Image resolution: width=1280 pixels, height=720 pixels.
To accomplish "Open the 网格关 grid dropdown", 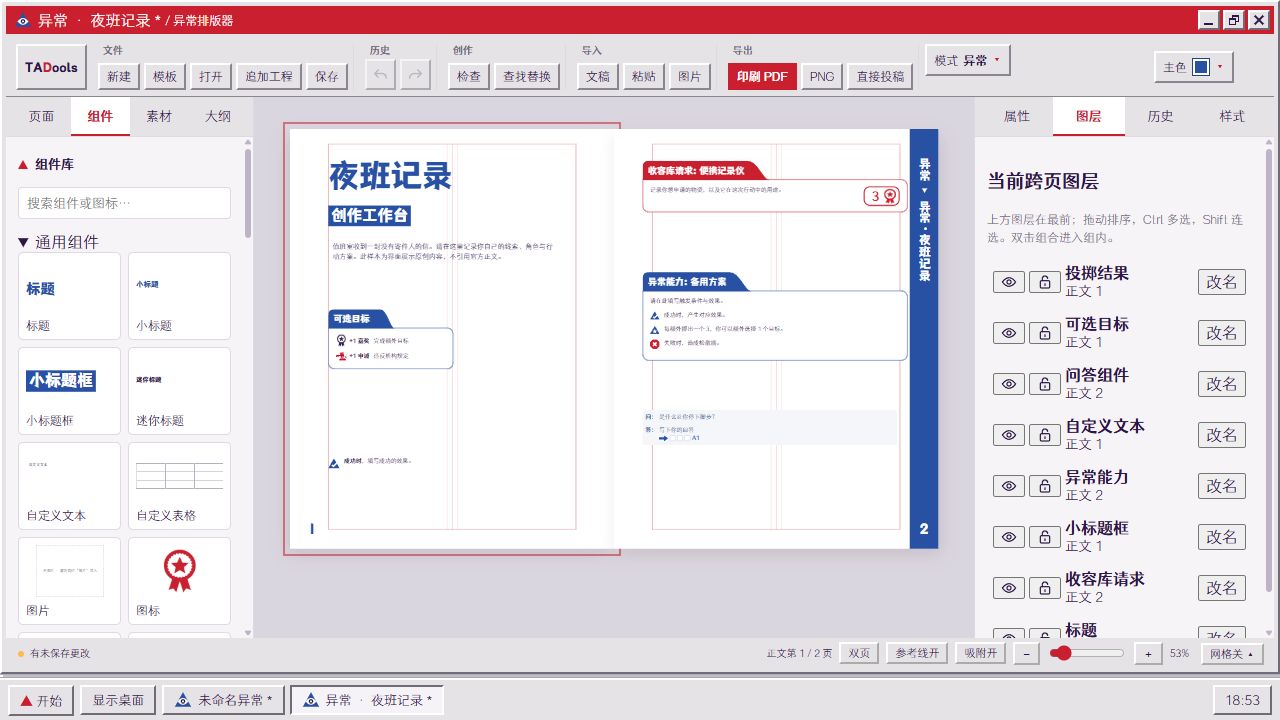I will pyautogui.click(x=1231, y=653).
